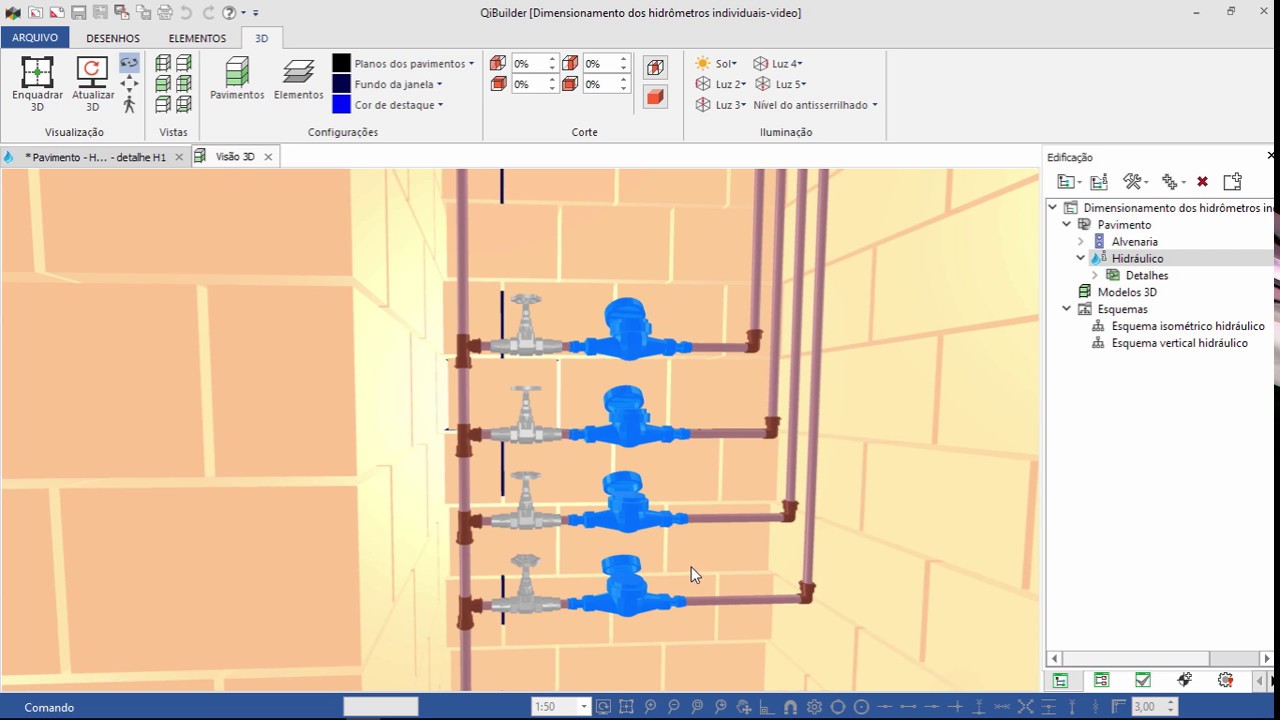Collapse the Esquemas tree node
This screenshot has width=1280, height=720.
(x=1066, y=309)
